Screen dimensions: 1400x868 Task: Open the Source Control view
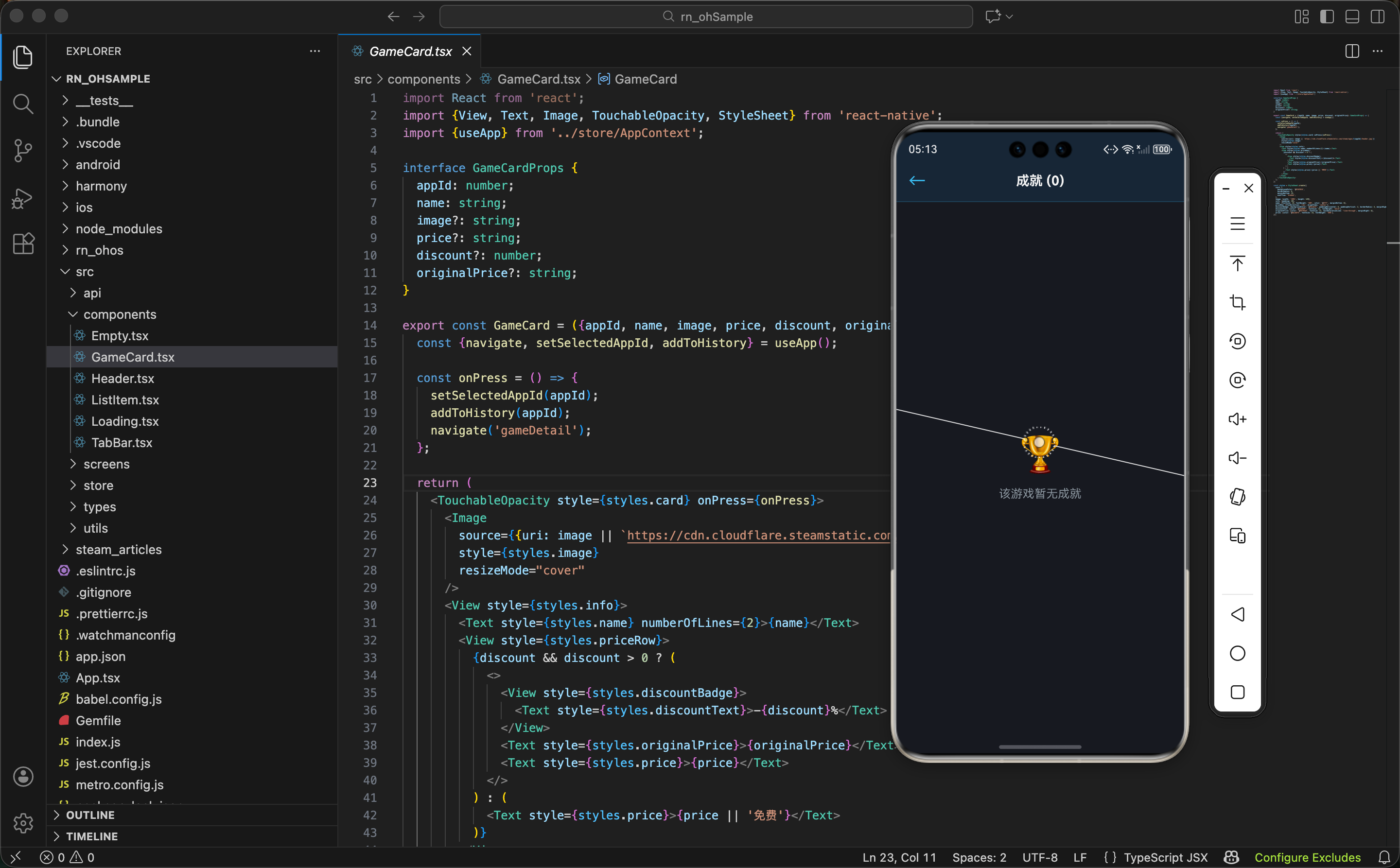coord(23,150)
